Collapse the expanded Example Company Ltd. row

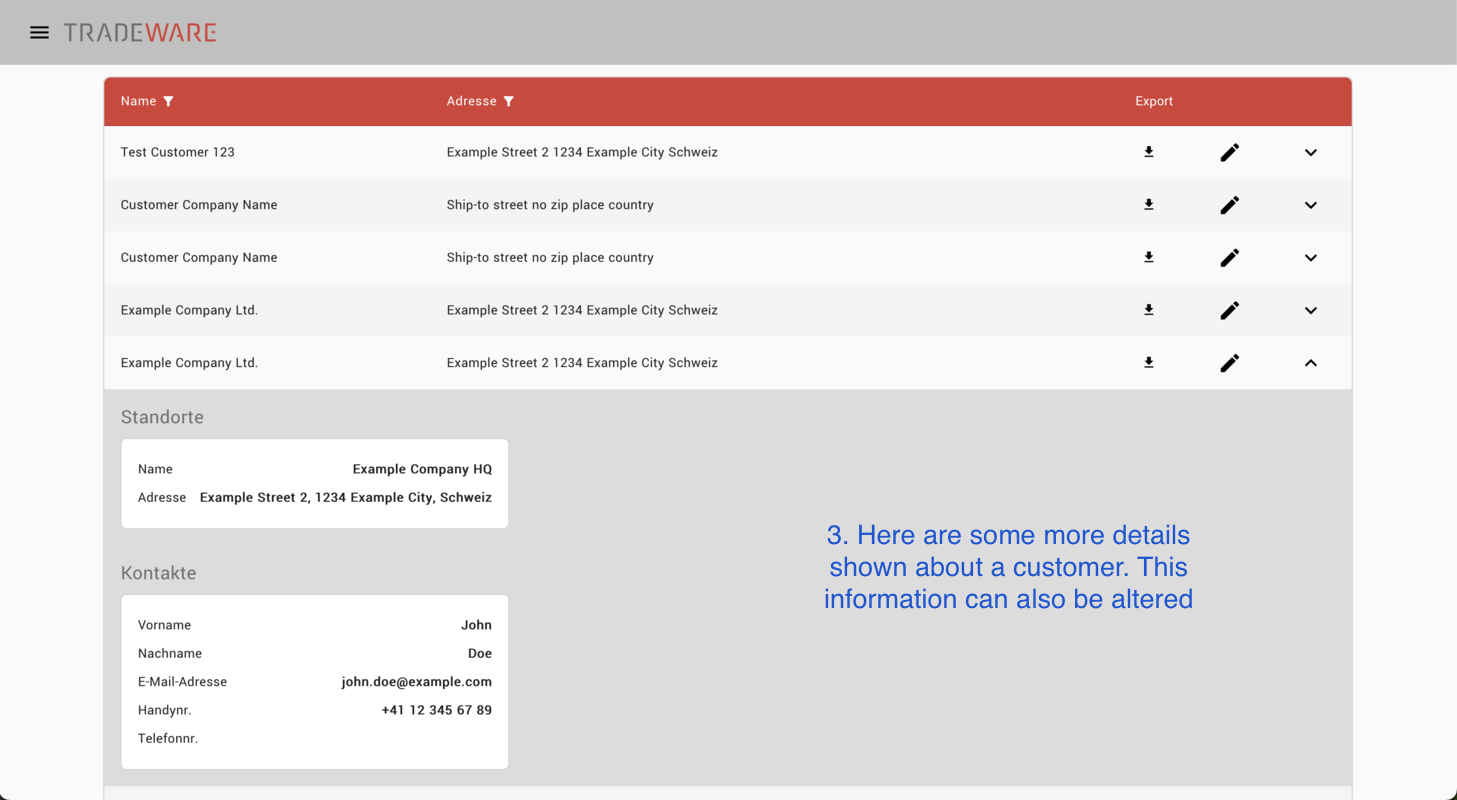point(1311,363)
